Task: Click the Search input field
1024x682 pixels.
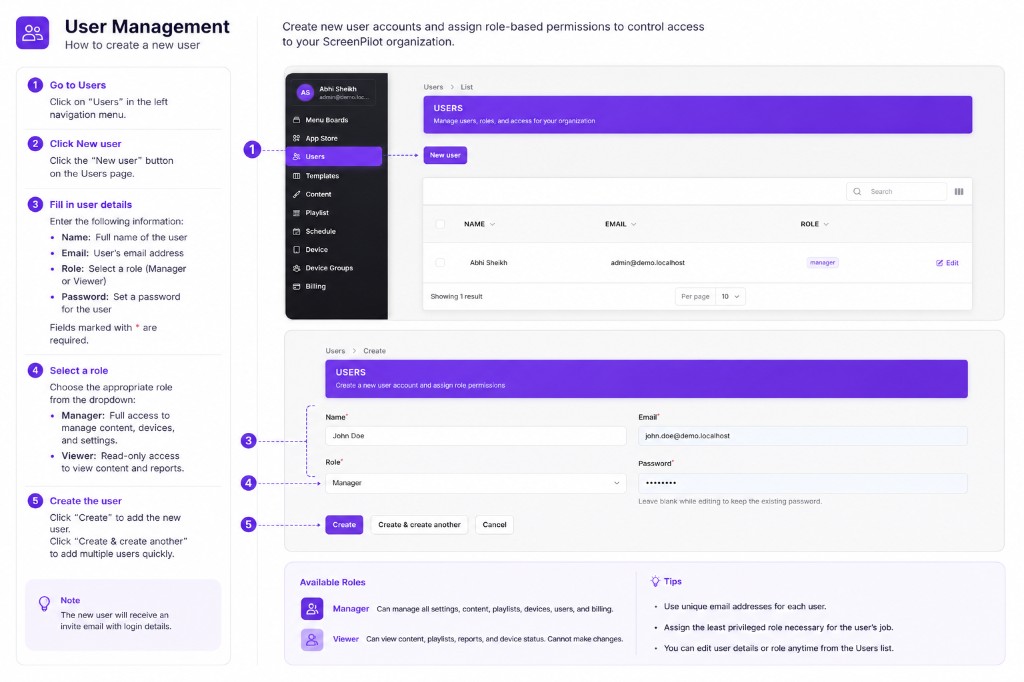Action: [897, 191]
